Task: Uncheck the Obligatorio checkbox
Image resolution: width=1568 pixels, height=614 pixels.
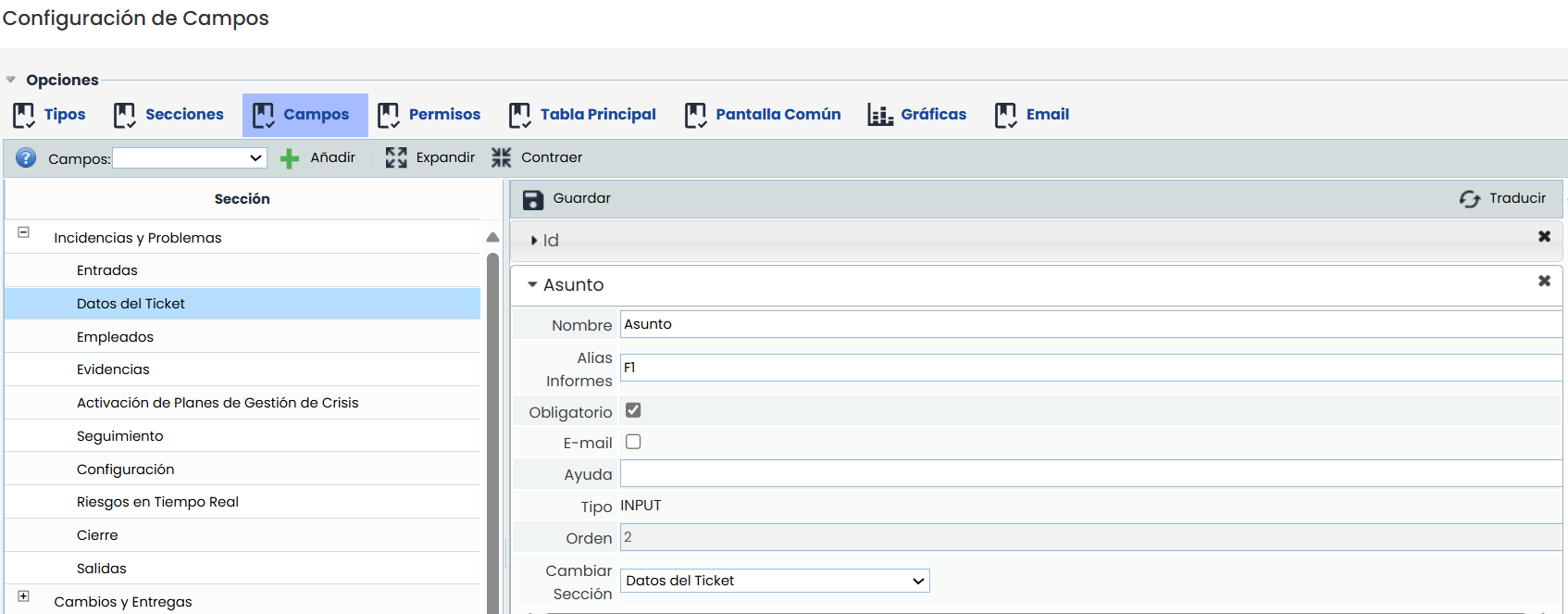Action: pos(633,410)
